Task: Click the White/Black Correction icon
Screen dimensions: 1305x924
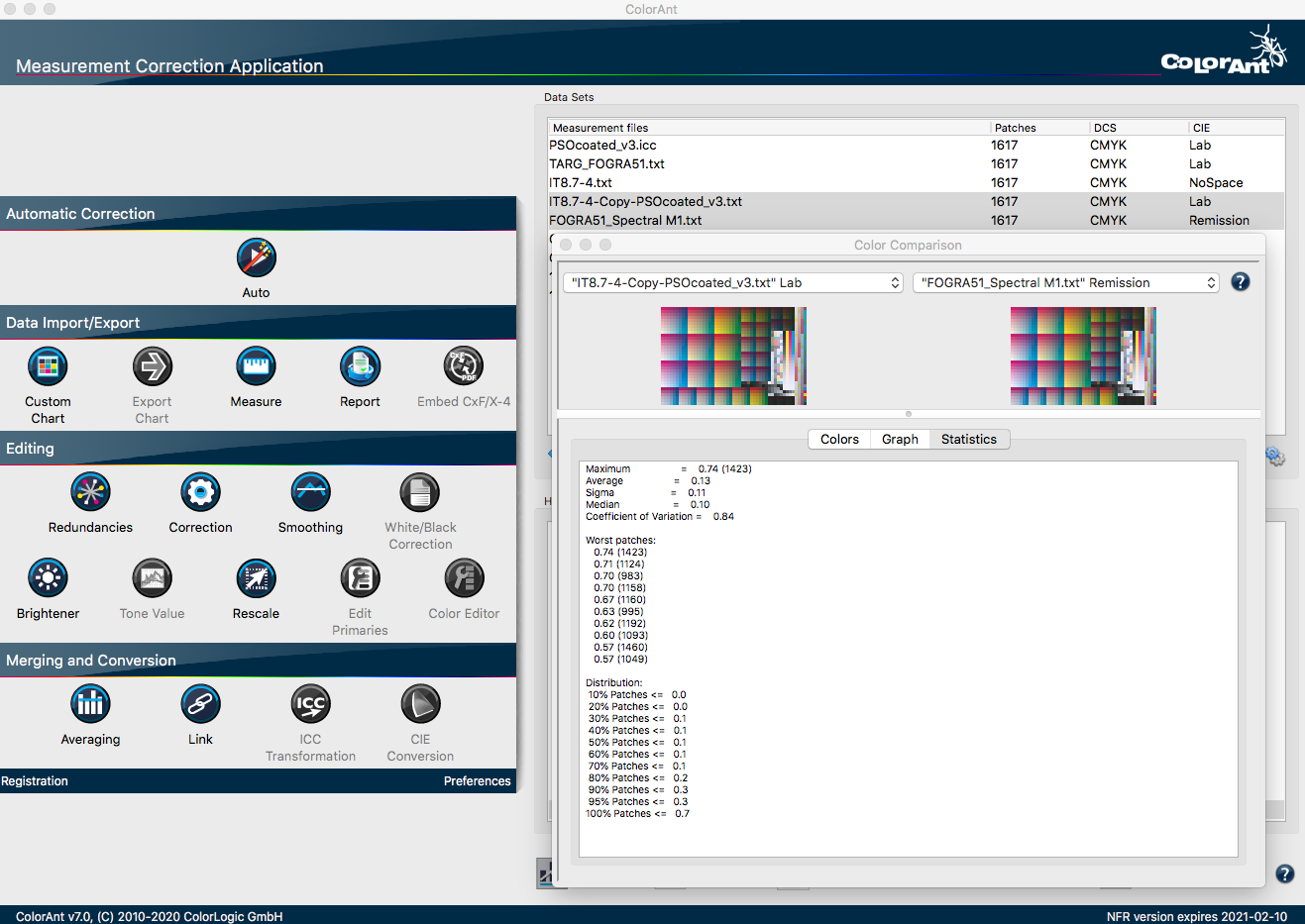Action: (420, 492)
